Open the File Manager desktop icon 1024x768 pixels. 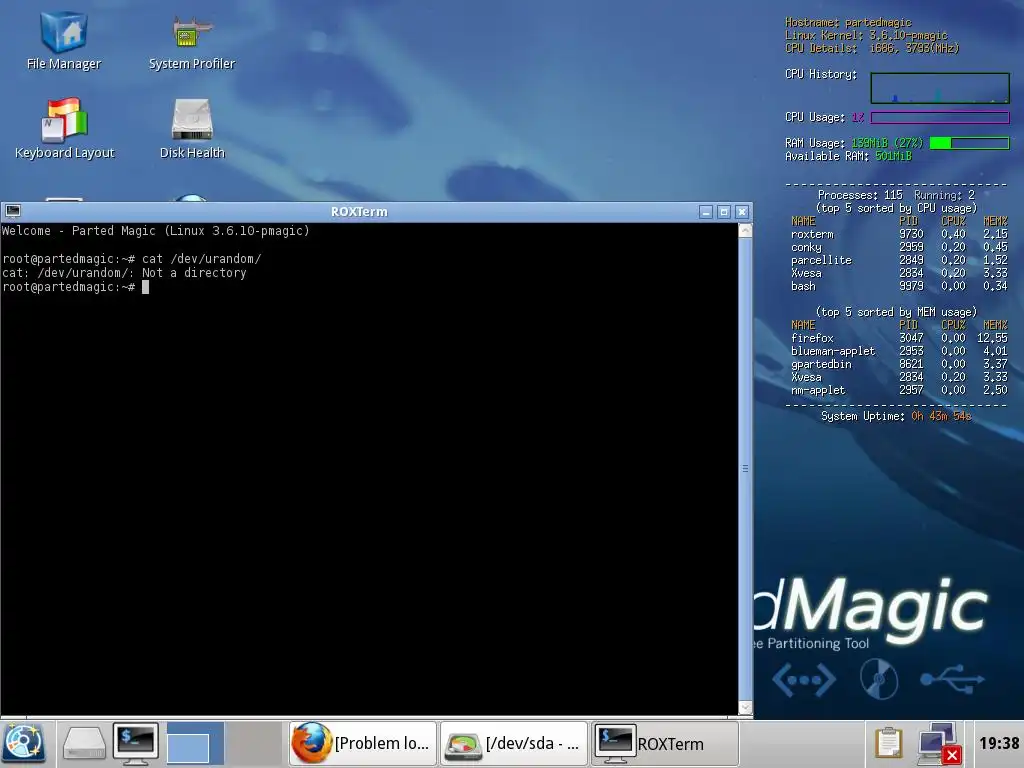coord(63,40)
